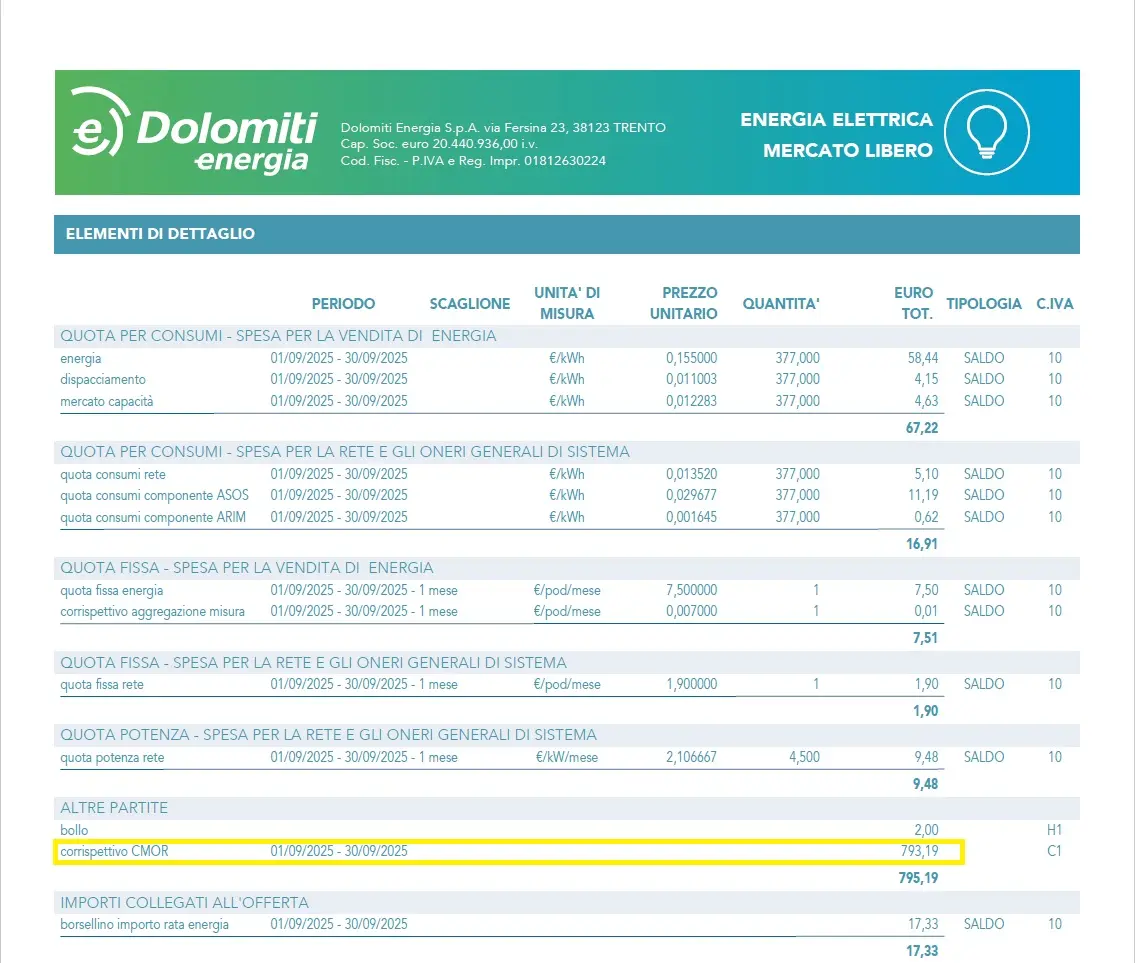
Task: Click the bollo row label
Action: pos(74,830)
